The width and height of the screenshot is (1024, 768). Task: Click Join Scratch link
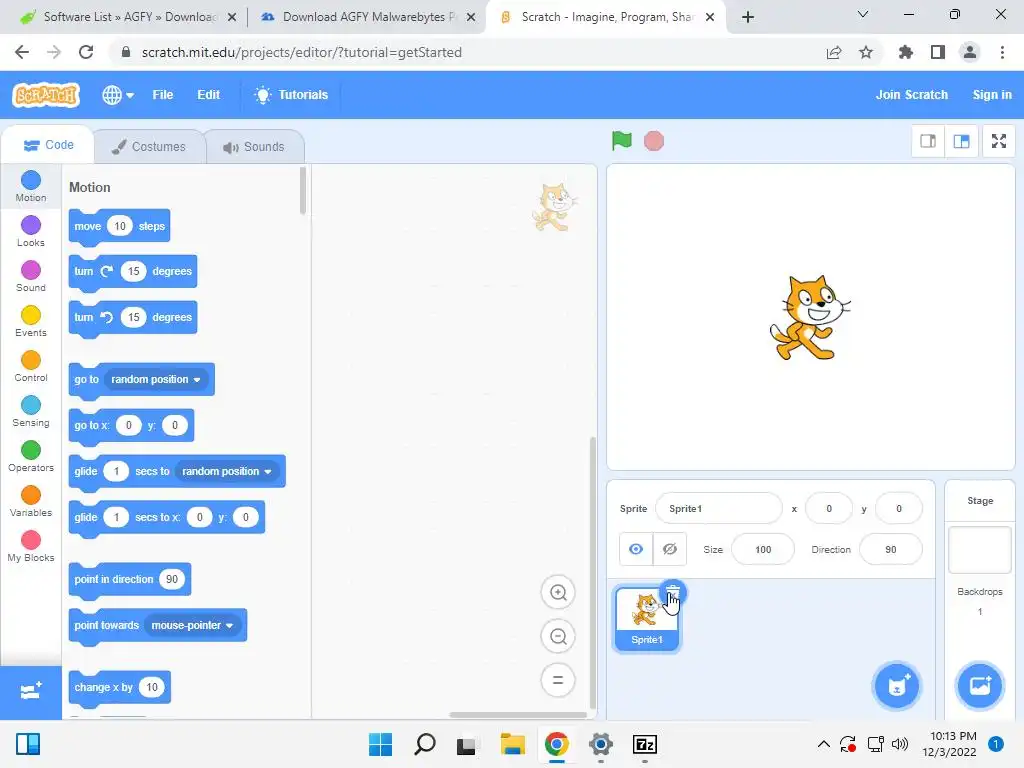pyautogui.click(x=912, y=95)
